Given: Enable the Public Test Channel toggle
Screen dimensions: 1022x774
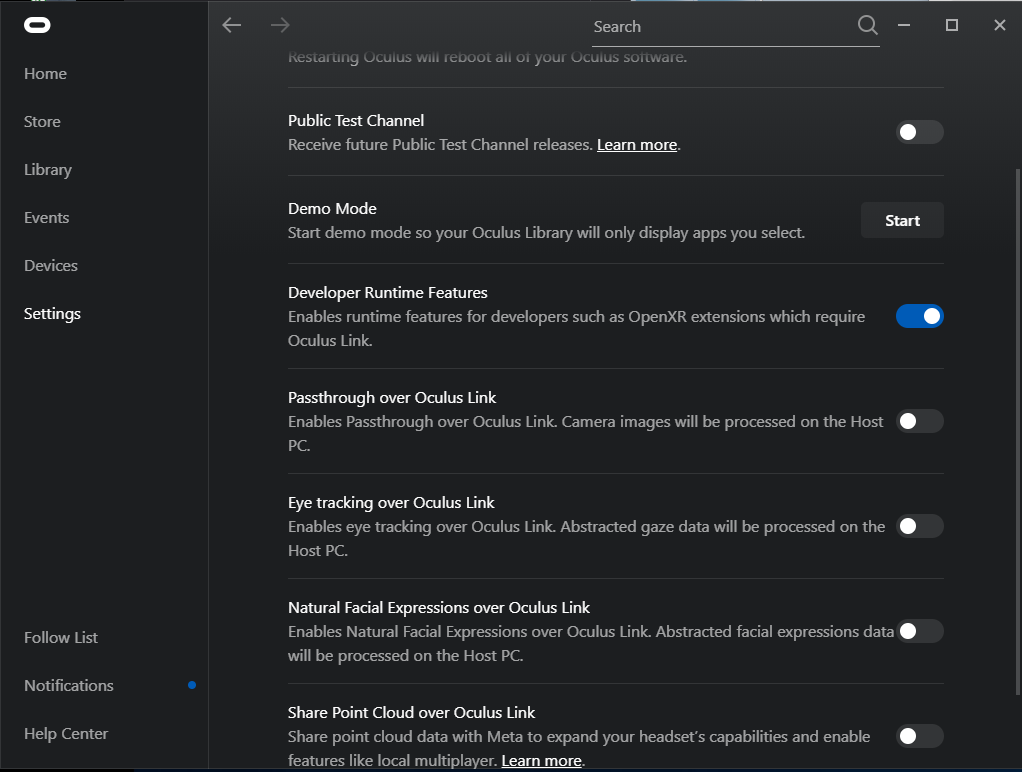Looking at the screenshot, I should click(x=920, y=132).
